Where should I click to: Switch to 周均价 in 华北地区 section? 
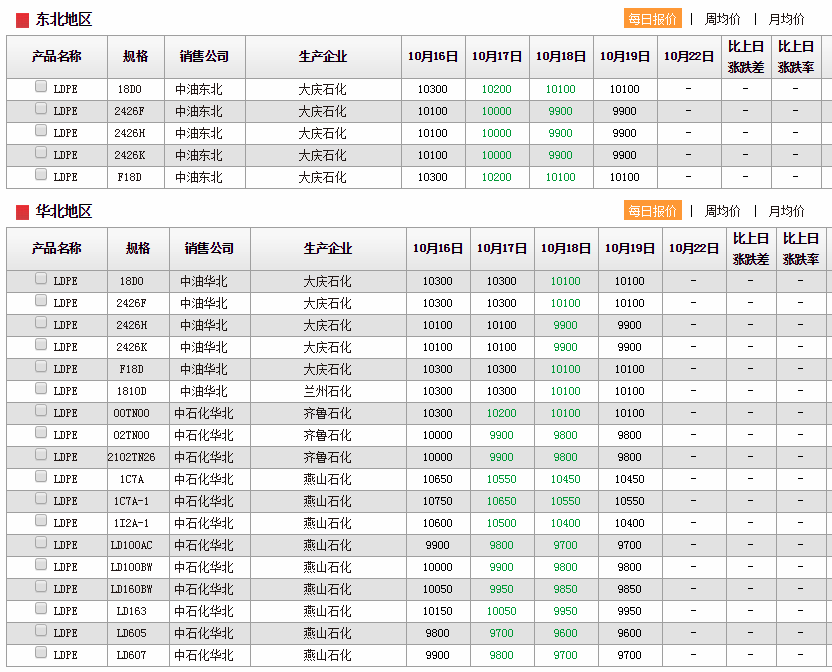[722, 211]
